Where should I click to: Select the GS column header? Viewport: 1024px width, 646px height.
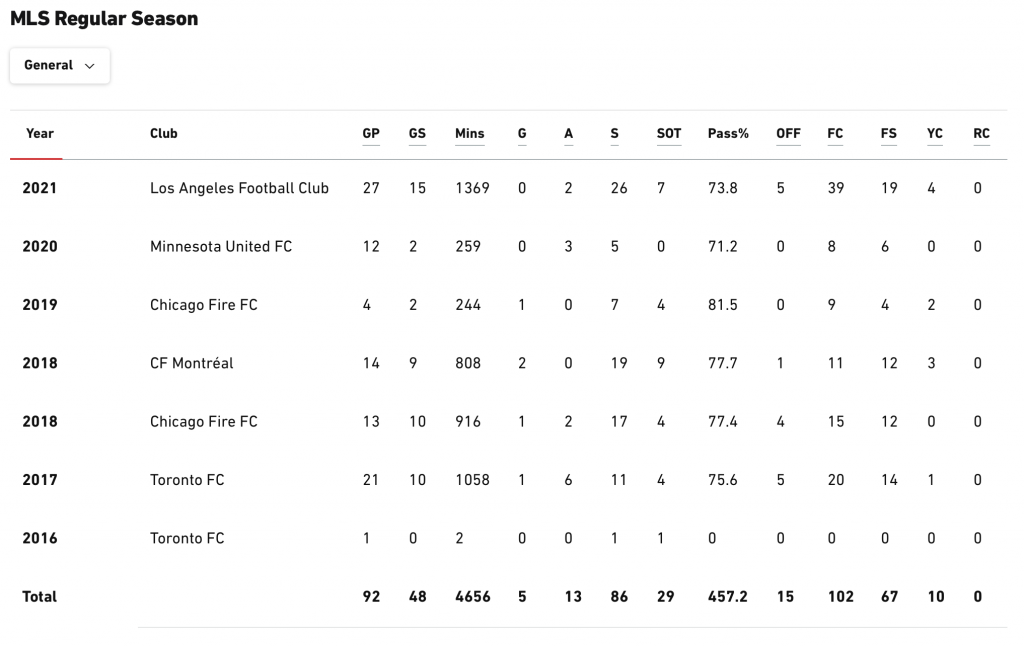point(417,133)
